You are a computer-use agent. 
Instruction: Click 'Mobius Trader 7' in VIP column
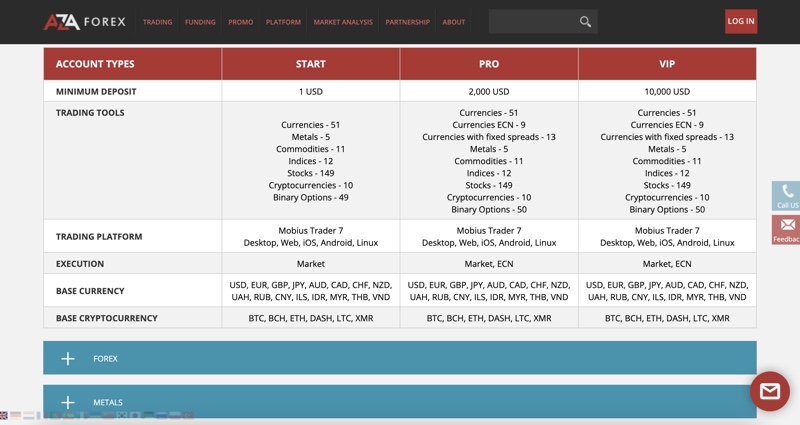[x=667, y=231]
